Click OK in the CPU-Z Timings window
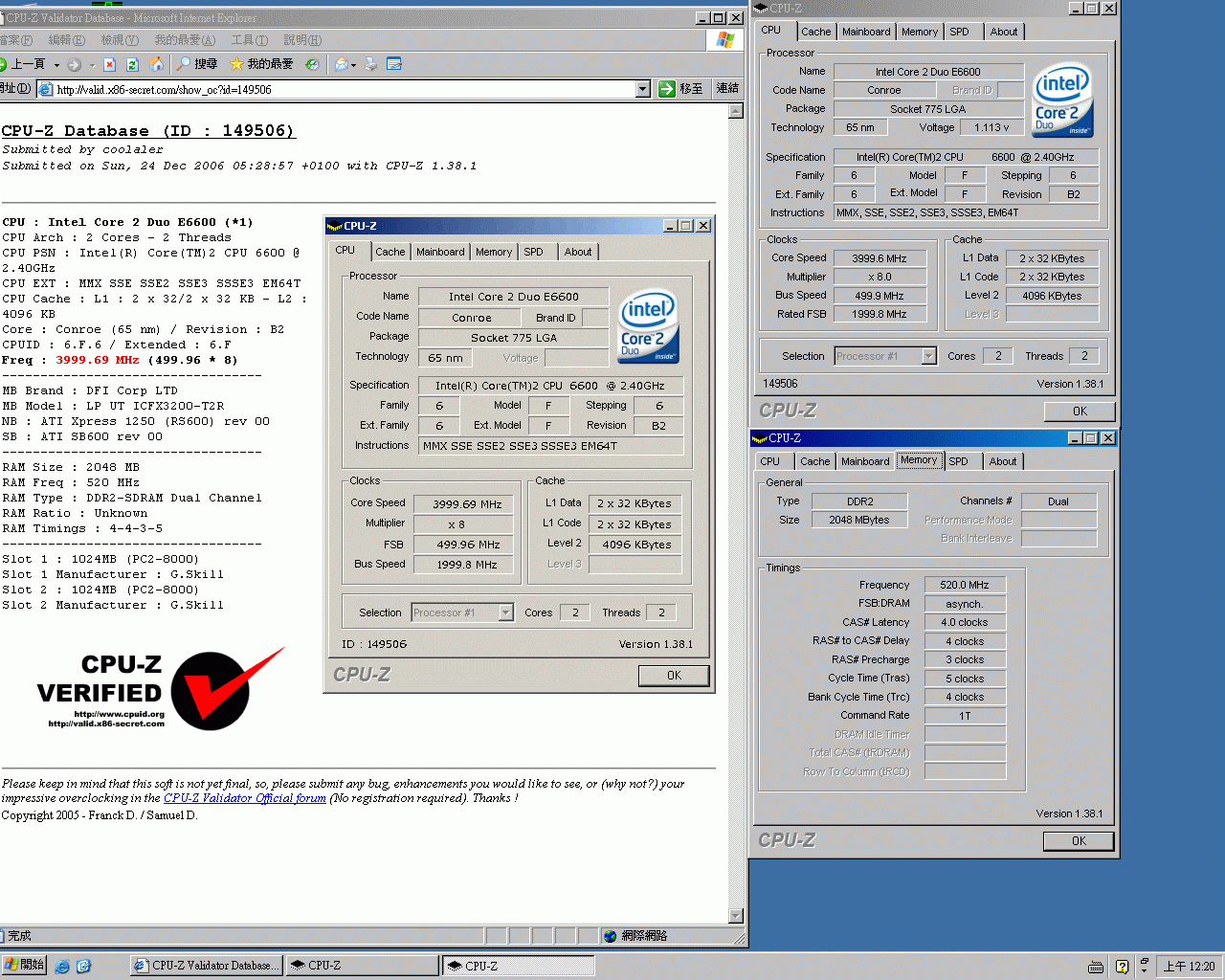The width and height of the screenshot is (1225, 980). pos(1079,841)
